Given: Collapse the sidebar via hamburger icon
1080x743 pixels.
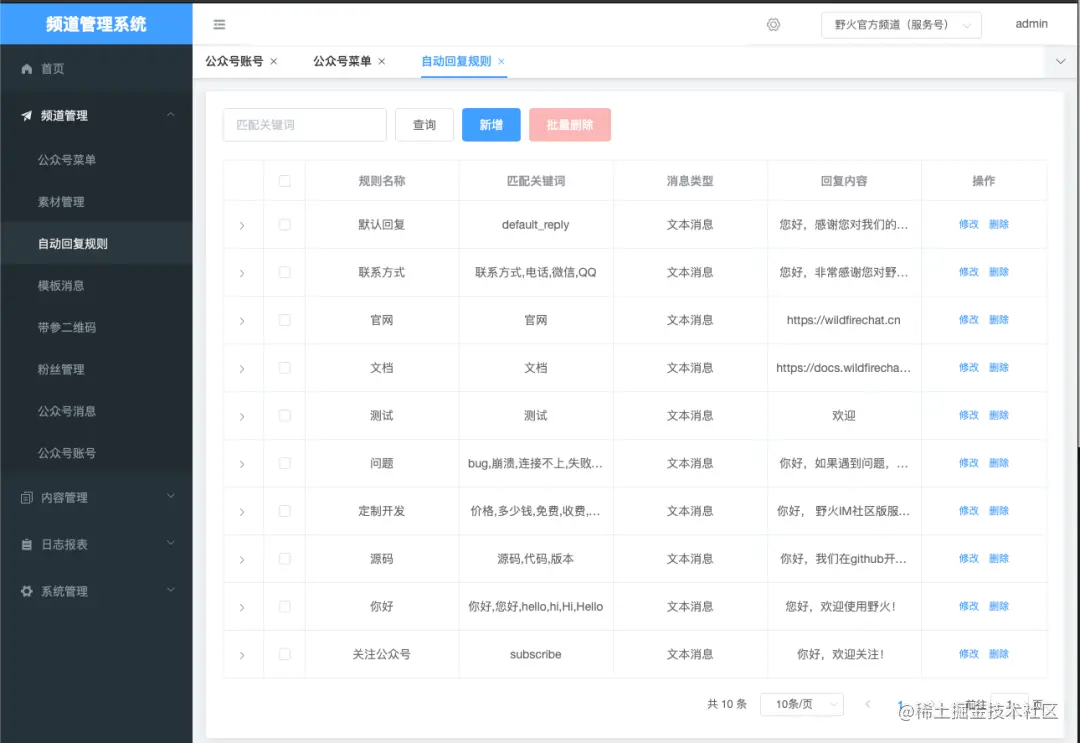Looking at the screenshot, I should 219,24.
